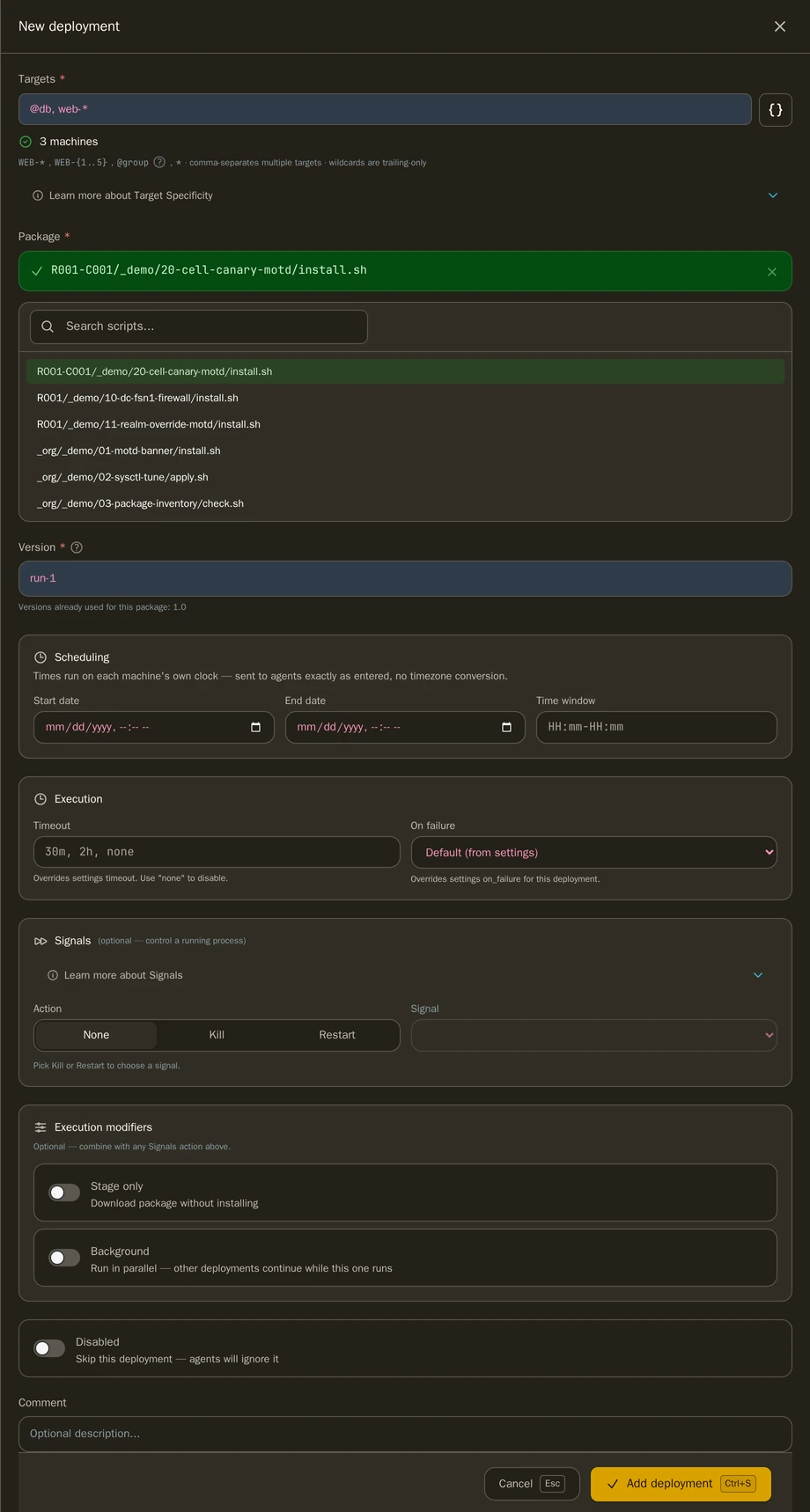Select R001 10-dc-fsn1-firewall install.sh script
The height and width of the screenshot is (1512, 810).
(405, 398)
